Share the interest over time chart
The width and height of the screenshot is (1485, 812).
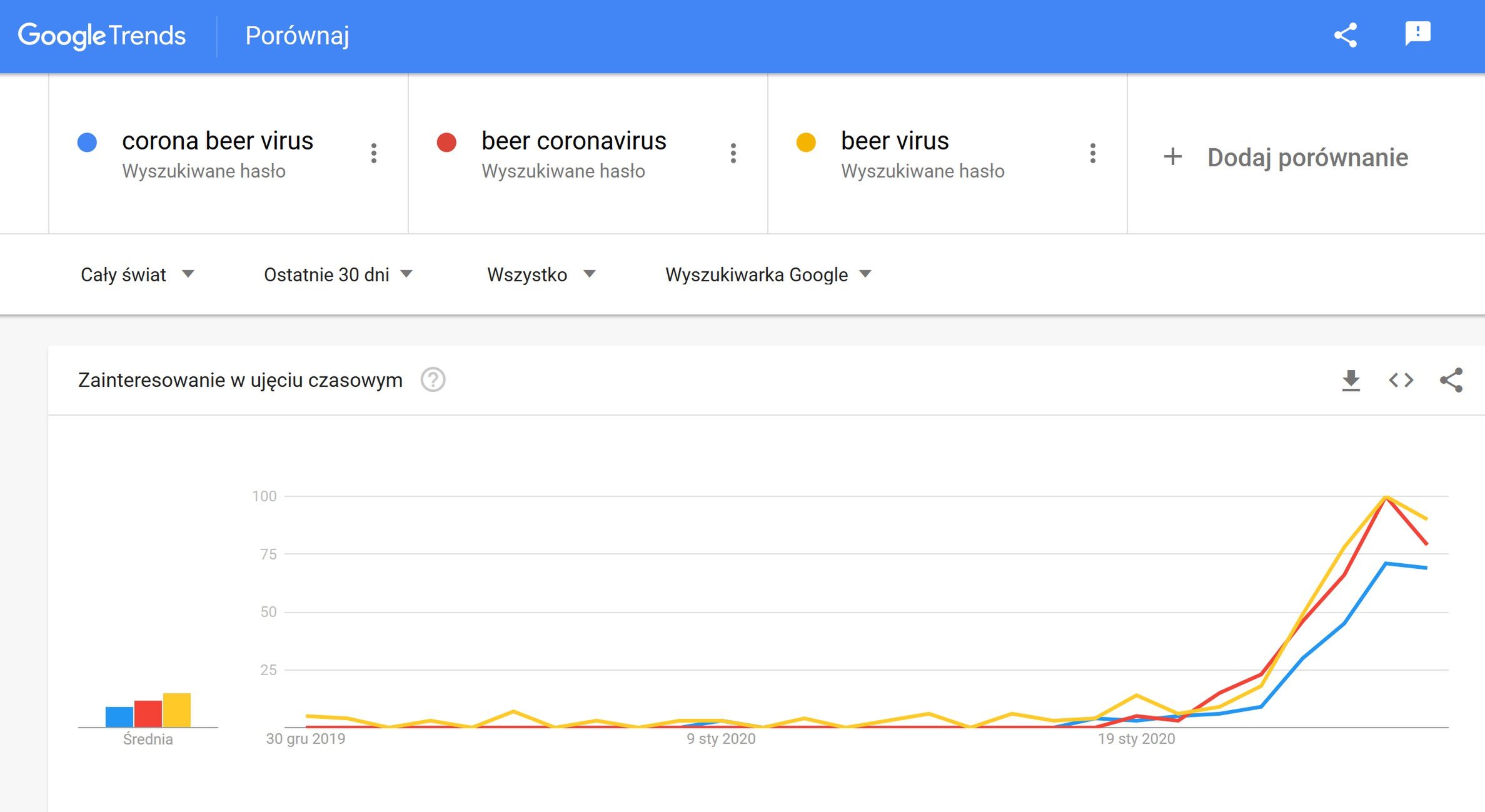[x=1451, y=380]
